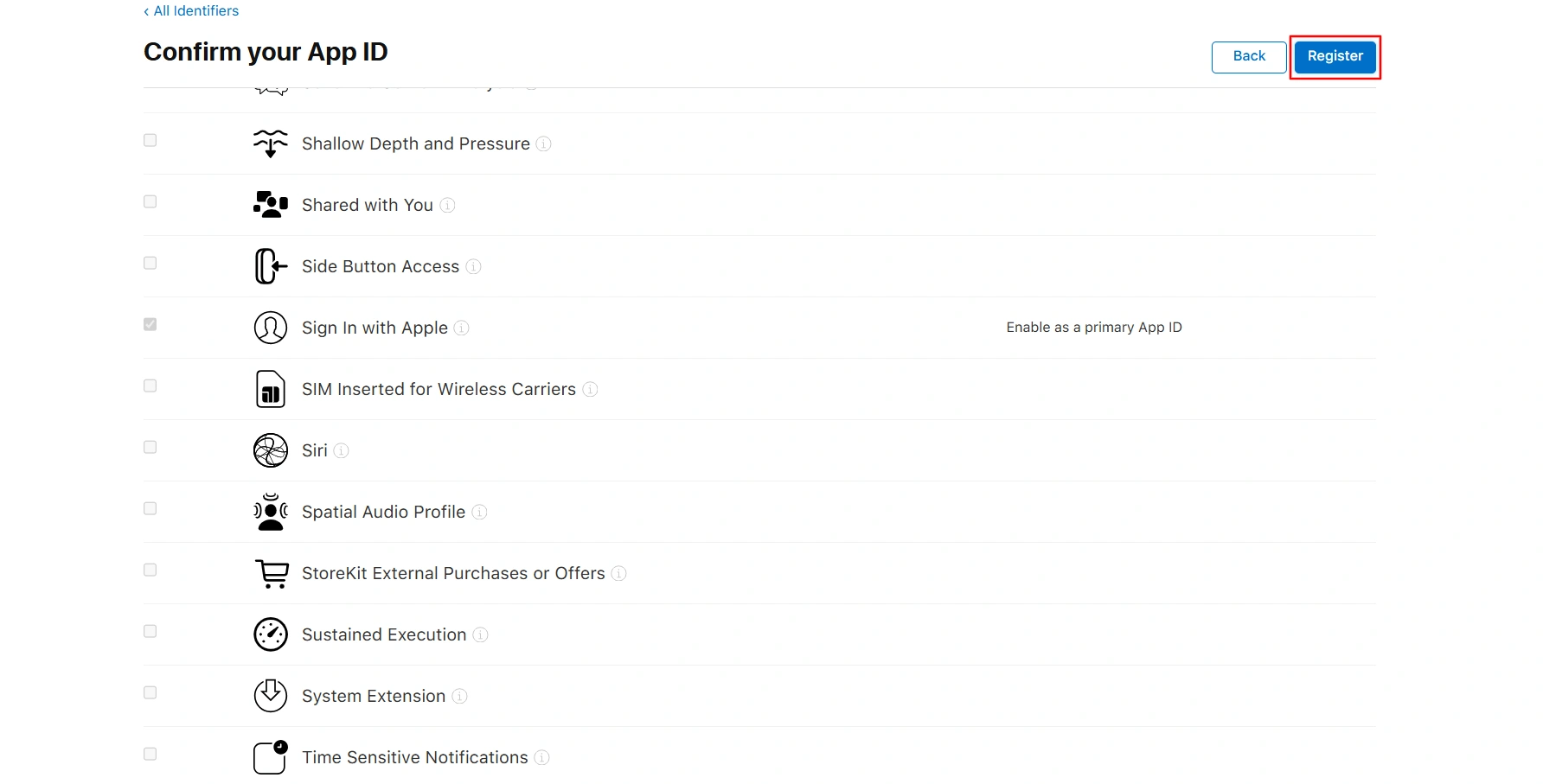Click the SIM card icon
The width and height of the screenshot is (1543, 784).
[271, 389]
